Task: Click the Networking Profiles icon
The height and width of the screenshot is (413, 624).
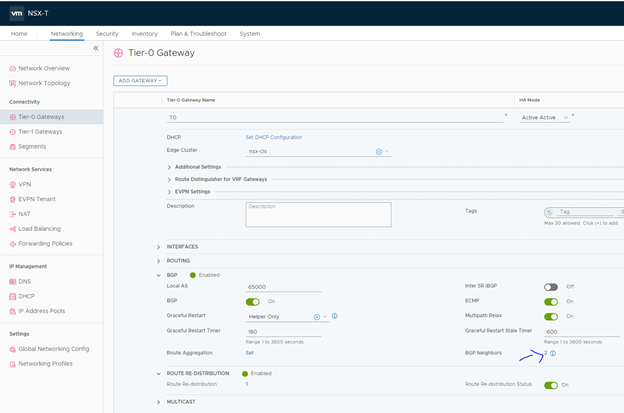Action: pyautogui.click(x=13, y=364)
